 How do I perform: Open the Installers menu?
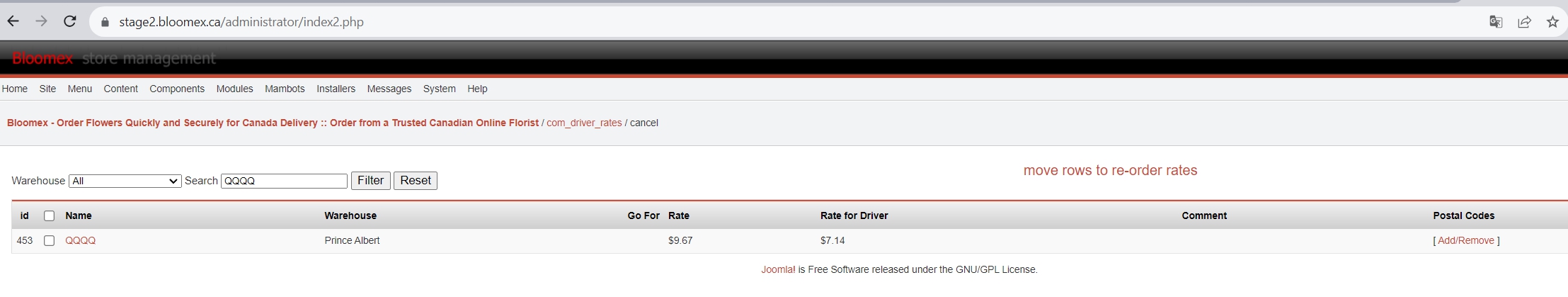tap(336, 89)
